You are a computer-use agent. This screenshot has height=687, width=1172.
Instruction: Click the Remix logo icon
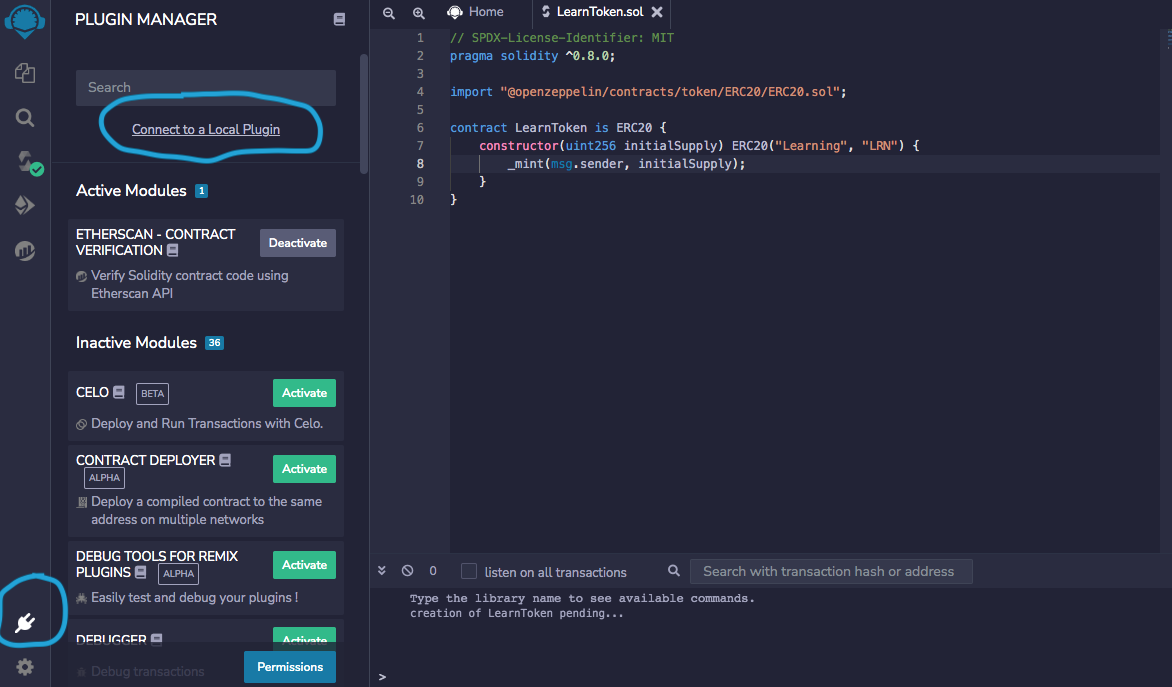[x=25, y=20]
